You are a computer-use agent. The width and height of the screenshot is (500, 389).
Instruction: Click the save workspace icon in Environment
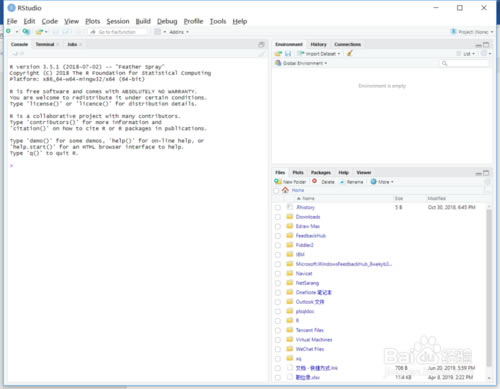(x=288, y=54)
